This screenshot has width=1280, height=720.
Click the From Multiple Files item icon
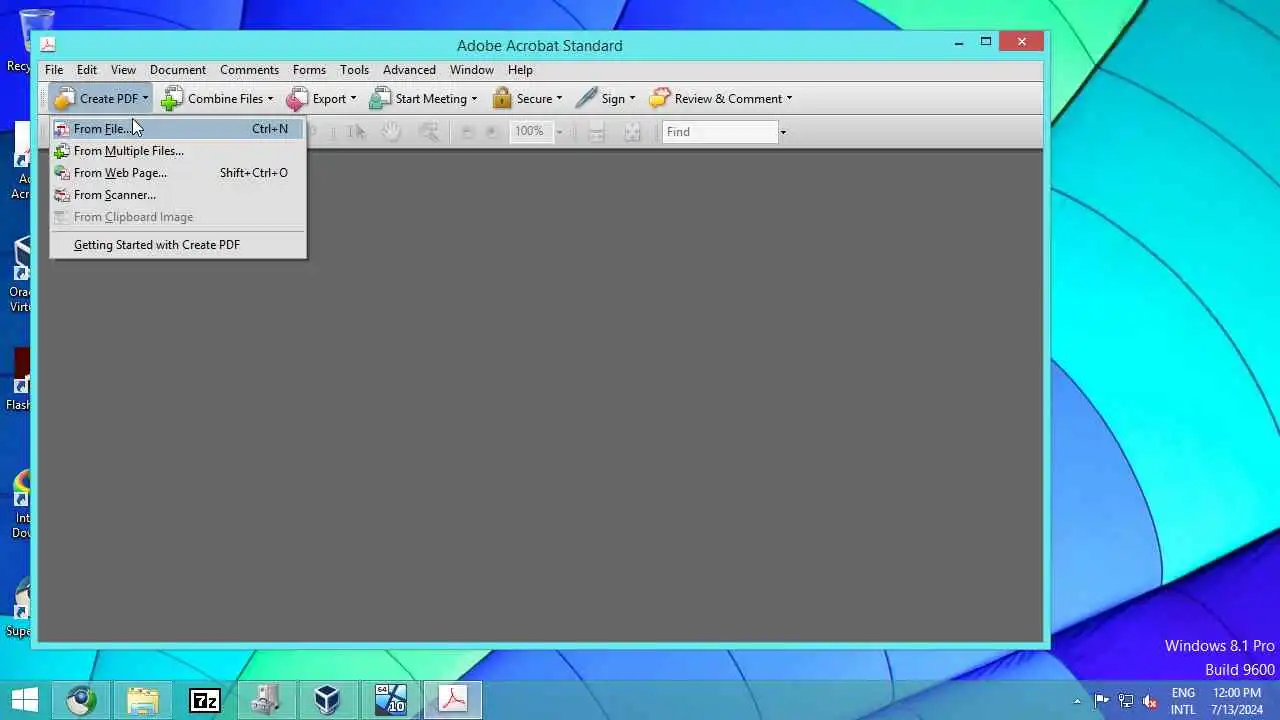click(x=62, y=151)
